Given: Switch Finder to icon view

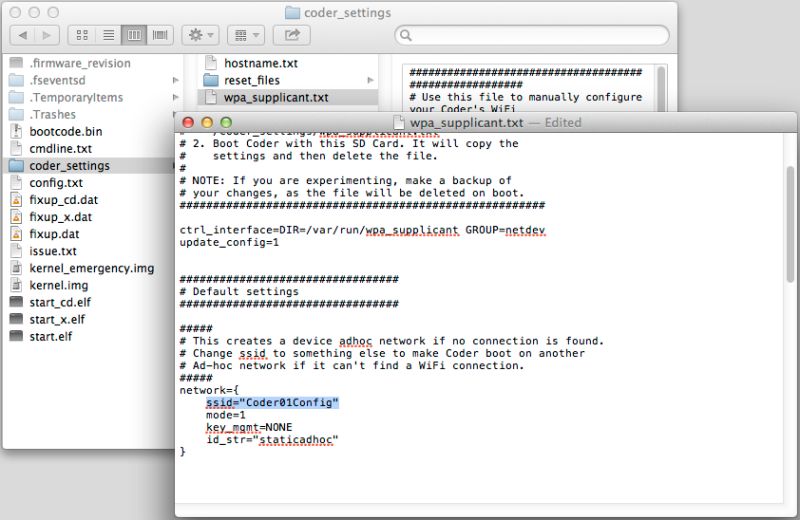Looking at the screenshot, I should point(82,35).
